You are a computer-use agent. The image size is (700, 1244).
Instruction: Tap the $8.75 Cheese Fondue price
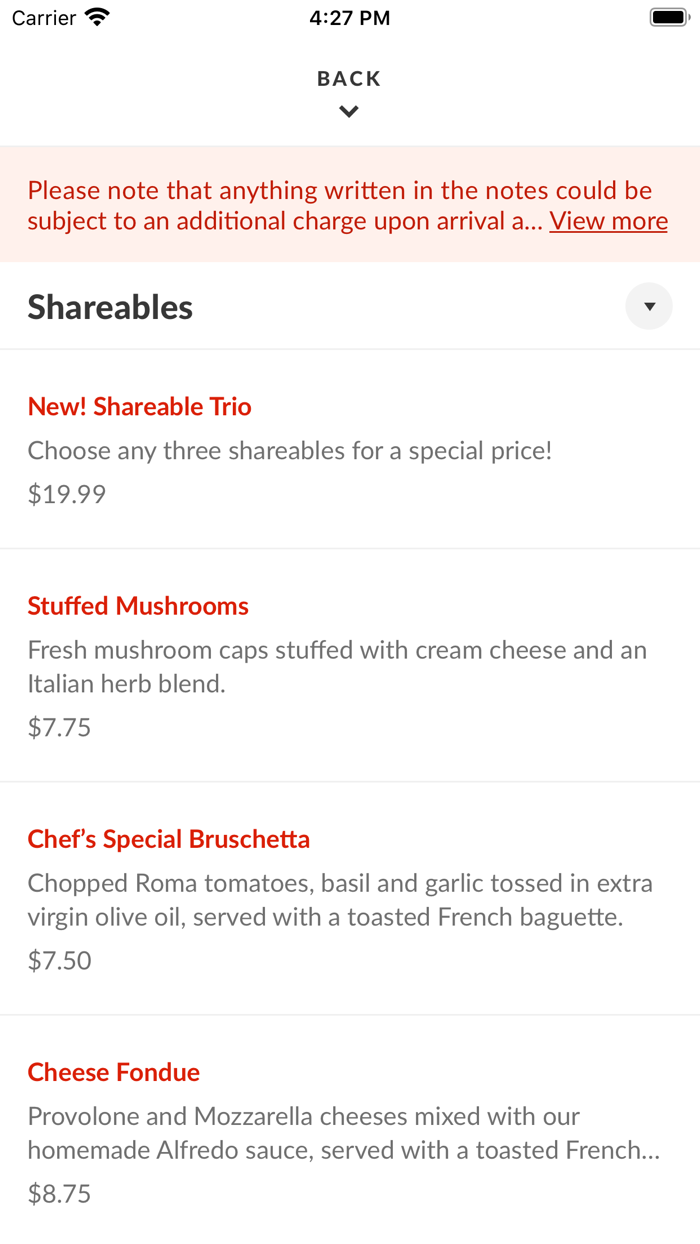[58, 1193]
